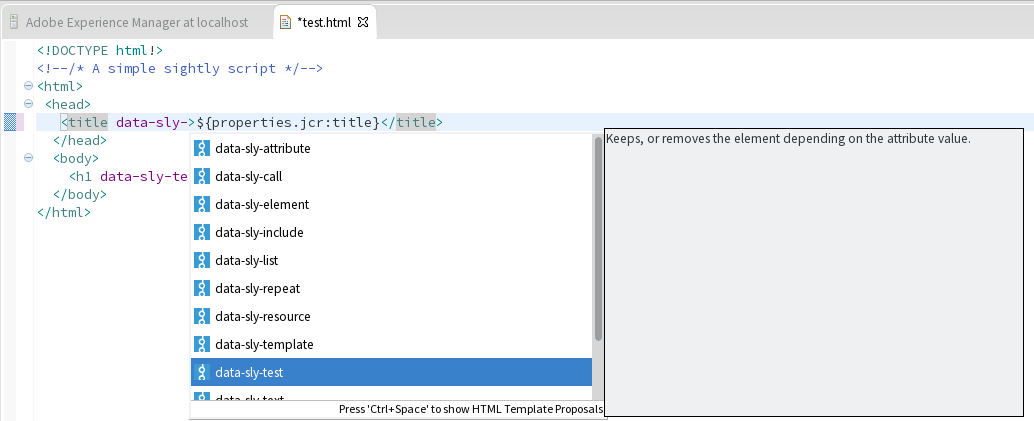Fold the body element block
Screen dimensions: 1034x421
pyautogui.click(x=29, y=158)
